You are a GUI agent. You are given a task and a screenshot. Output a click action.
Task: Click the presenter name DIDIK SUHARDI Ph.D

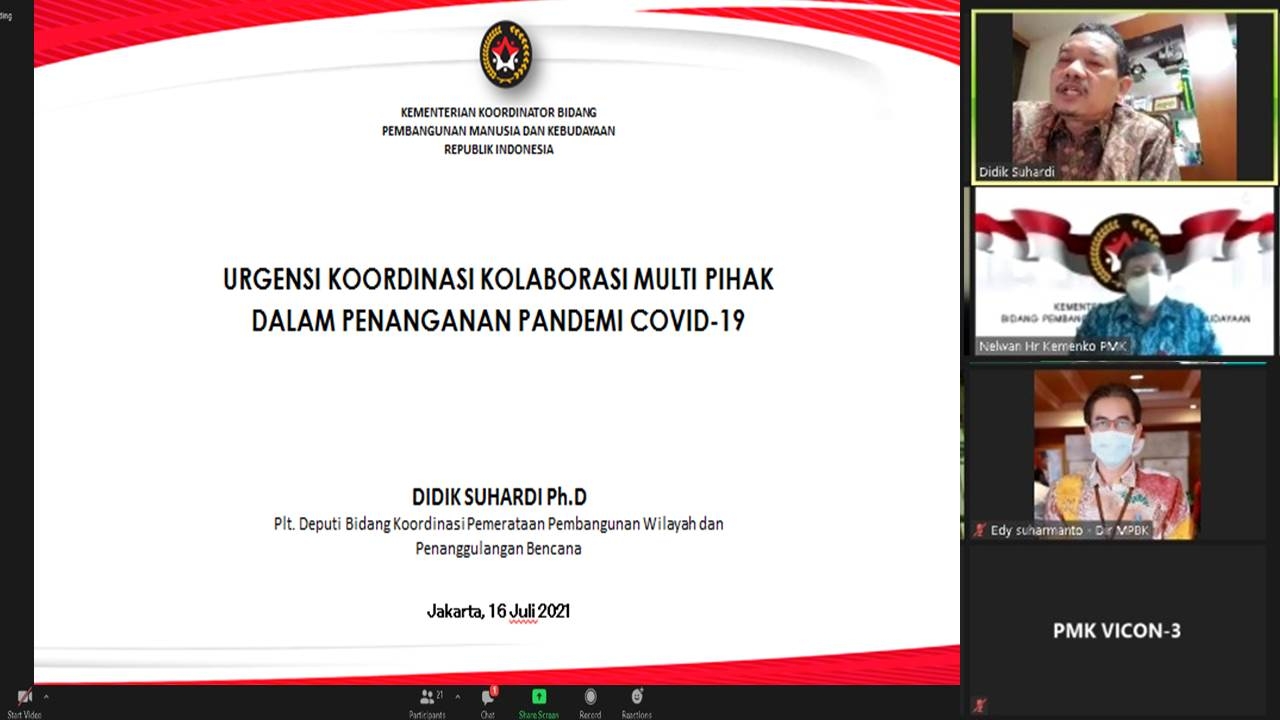pyautogui.click(x=498, y=497)
